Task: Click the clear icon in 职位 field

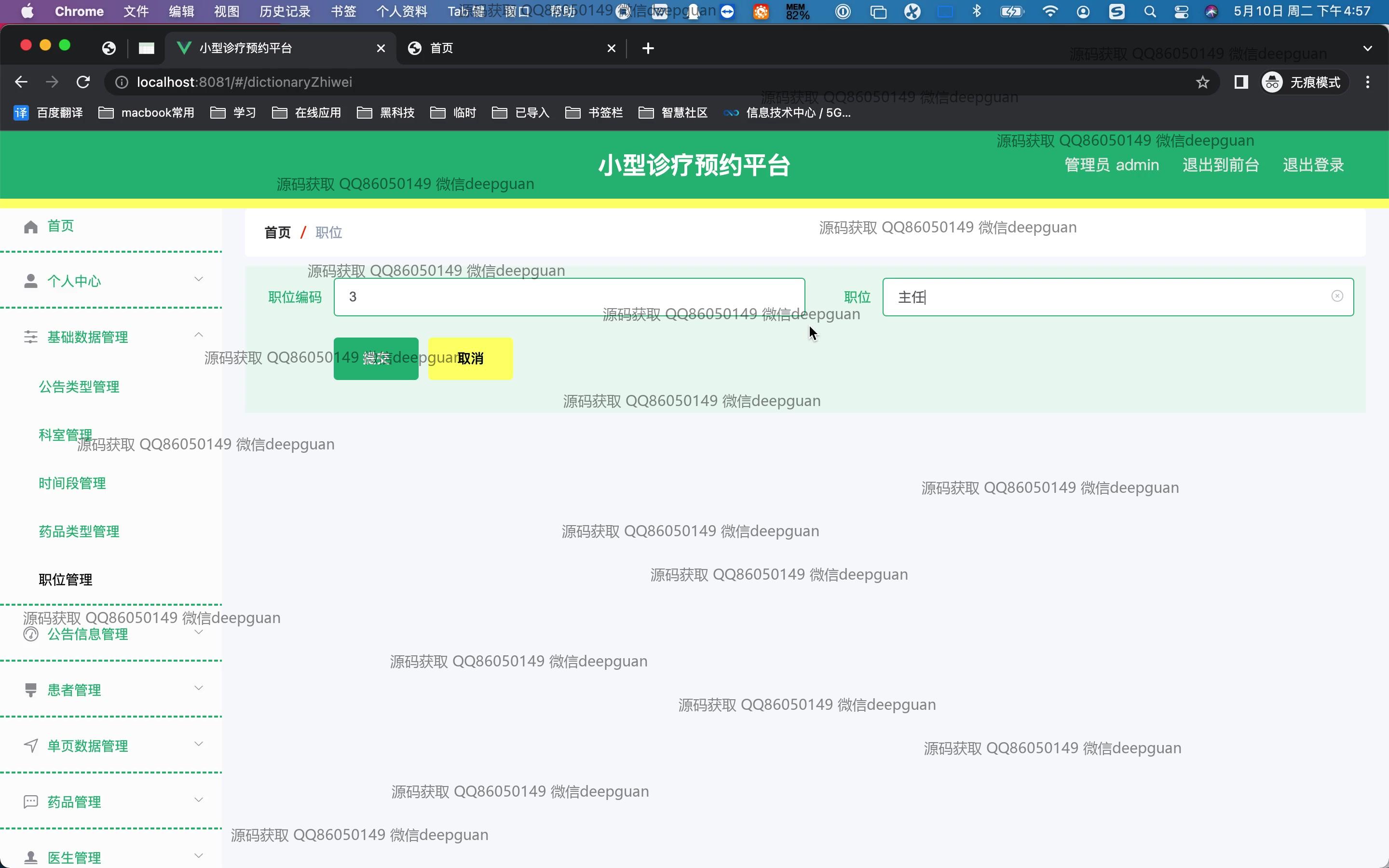Action: coord(1337,296)
